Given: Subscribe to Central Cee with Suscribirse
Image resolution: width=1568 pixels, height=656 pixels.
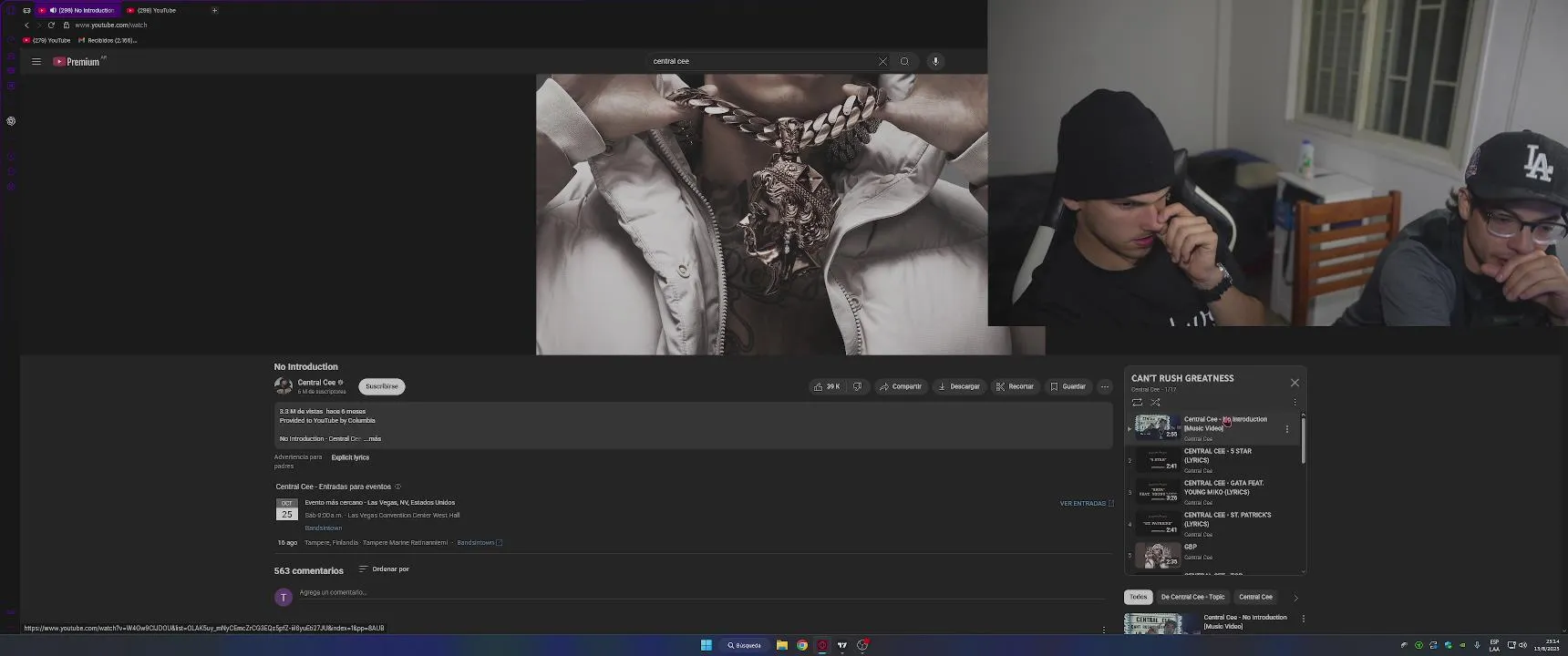Looking at the screenshot, I should coord(382,386).
